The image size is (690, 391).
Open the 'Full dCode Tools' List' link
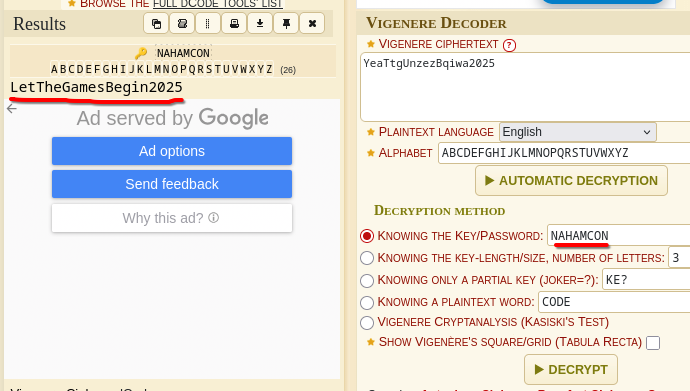pos(217,4)
